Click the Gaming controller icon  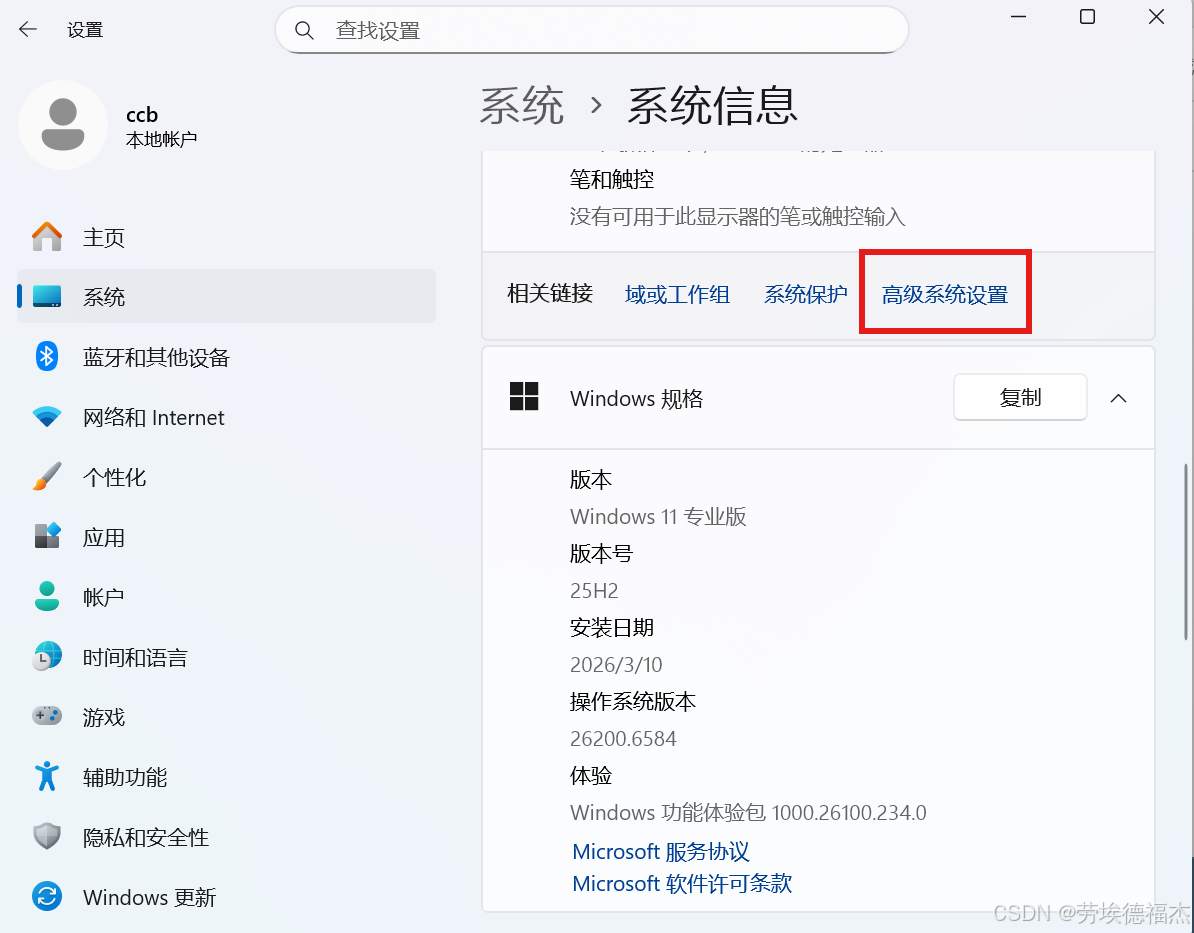coord(47,716)
